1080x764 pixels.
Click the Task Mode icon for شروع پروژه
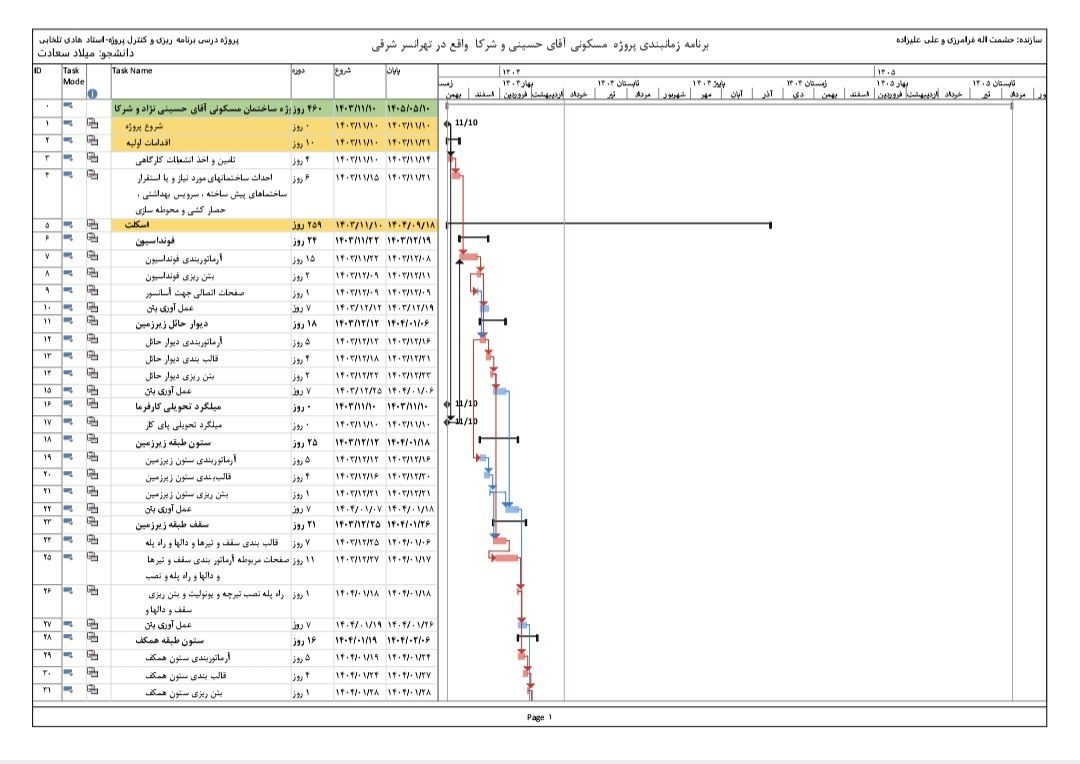69,125
